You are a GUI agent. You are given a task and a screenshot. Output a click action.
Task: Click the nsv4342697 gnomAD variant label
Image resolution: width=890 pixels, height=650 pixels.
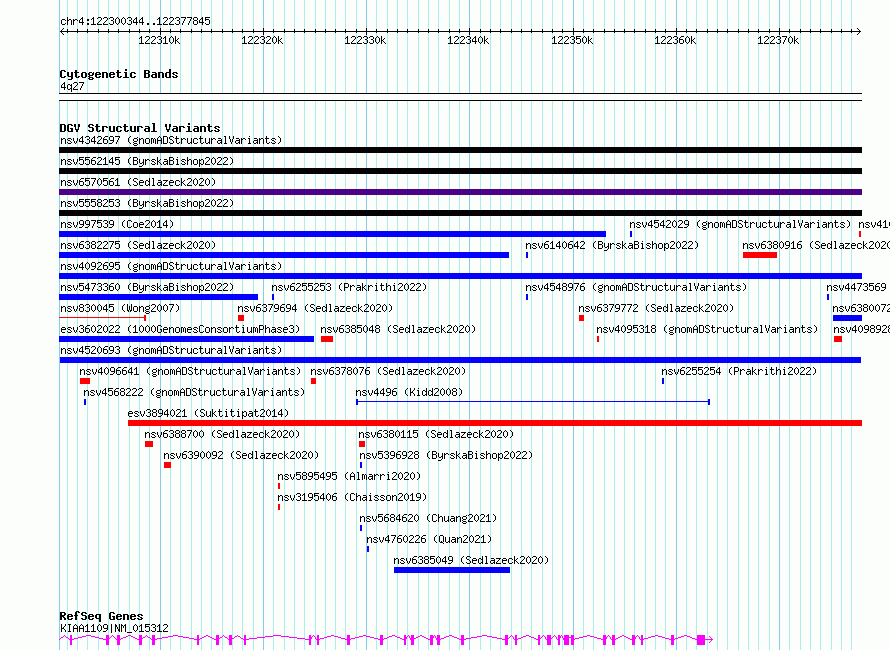coord(171,140)
